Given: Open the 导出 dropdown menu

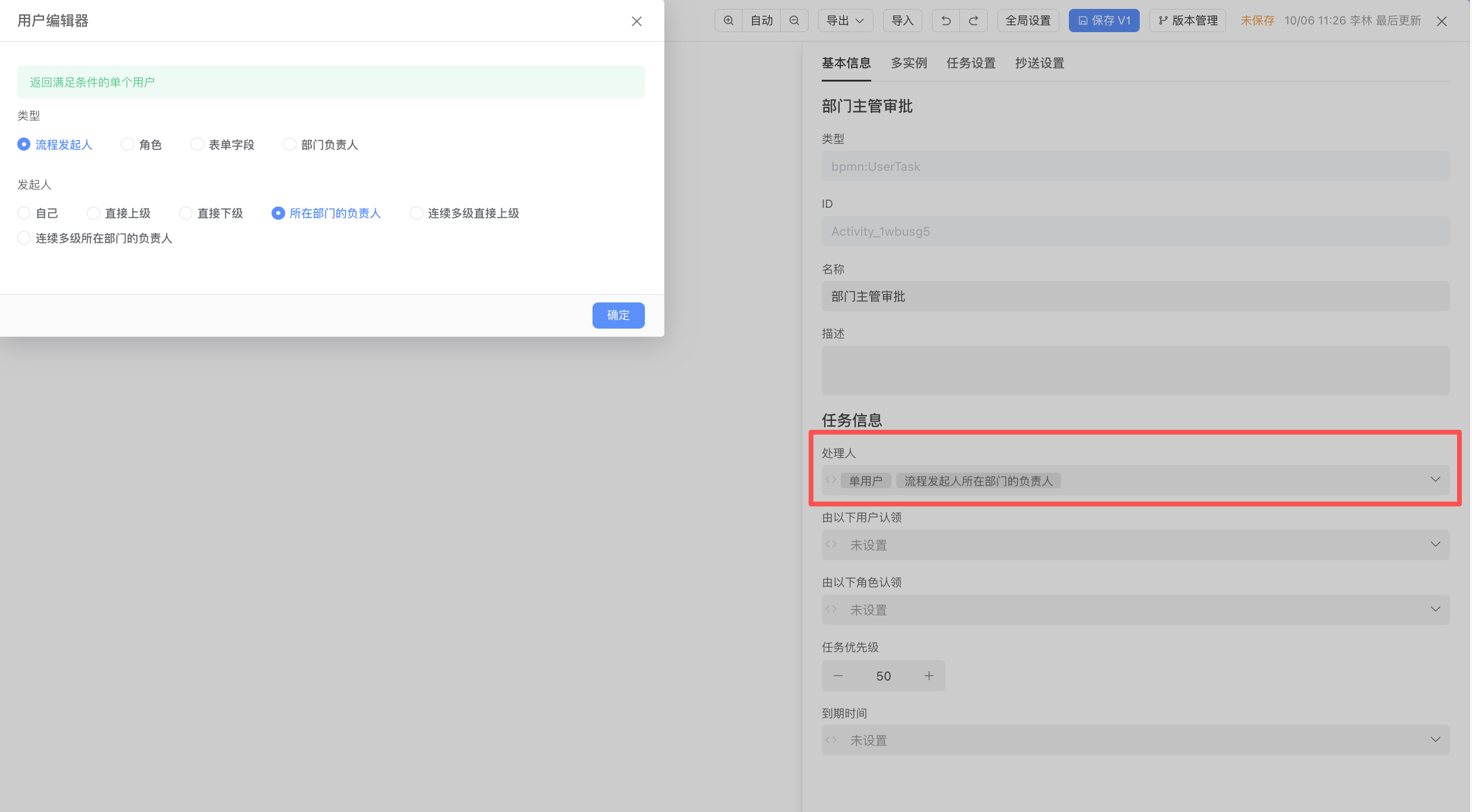Looking at the screenshot, I should [x=845, y=21].
